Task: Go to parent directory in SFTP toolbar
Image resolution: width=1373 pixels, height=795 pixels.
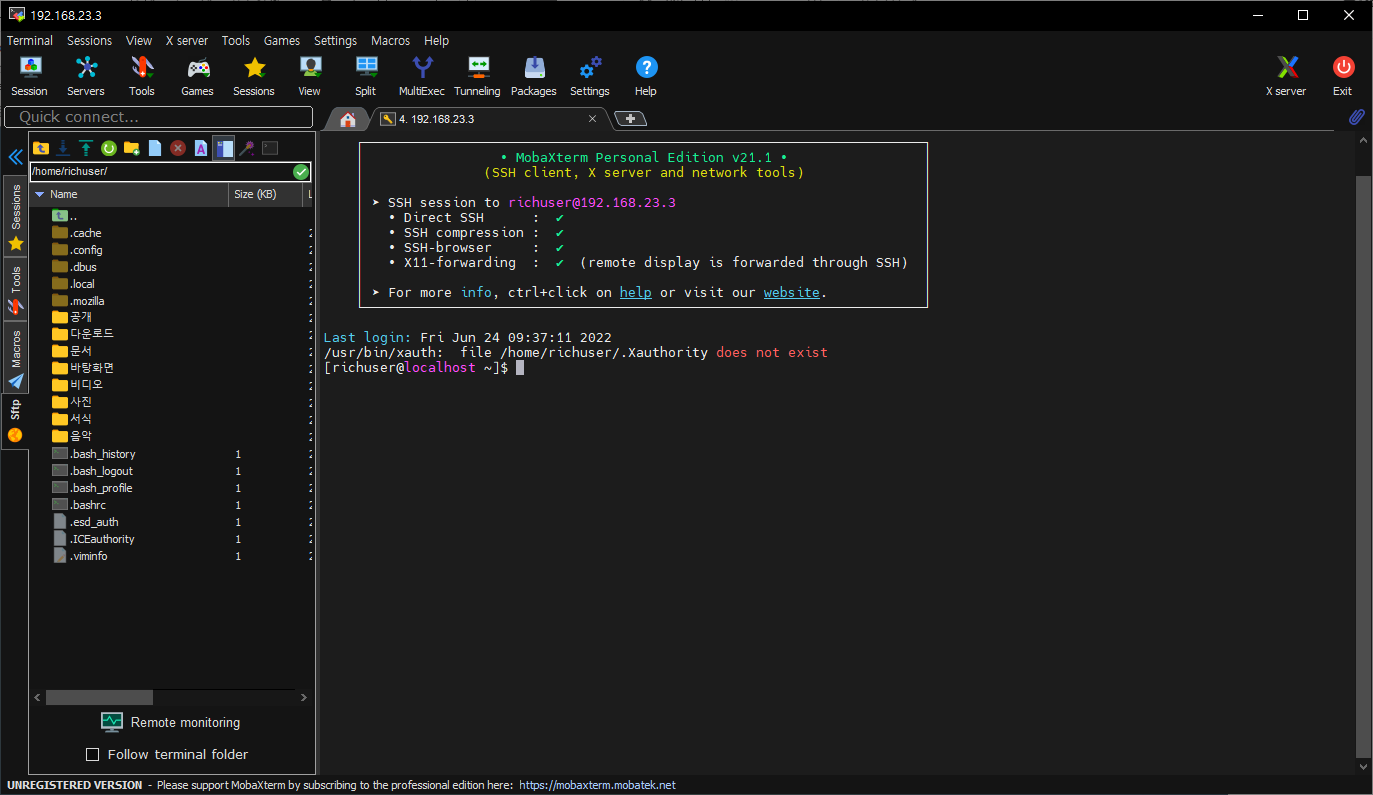Action: tap(41, 148)
